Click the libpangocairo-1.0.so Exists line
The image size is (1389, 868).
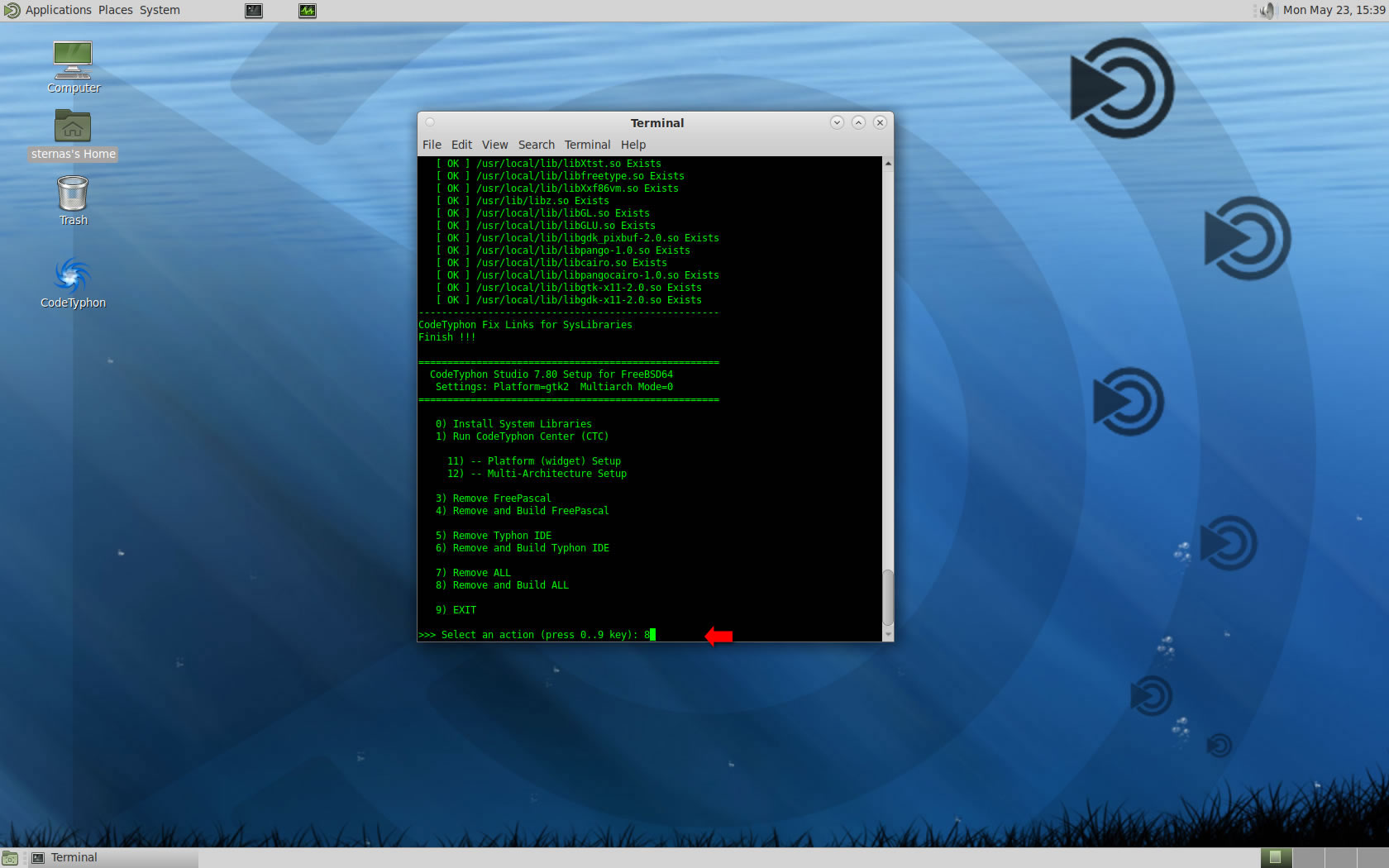tap(577, 275)
